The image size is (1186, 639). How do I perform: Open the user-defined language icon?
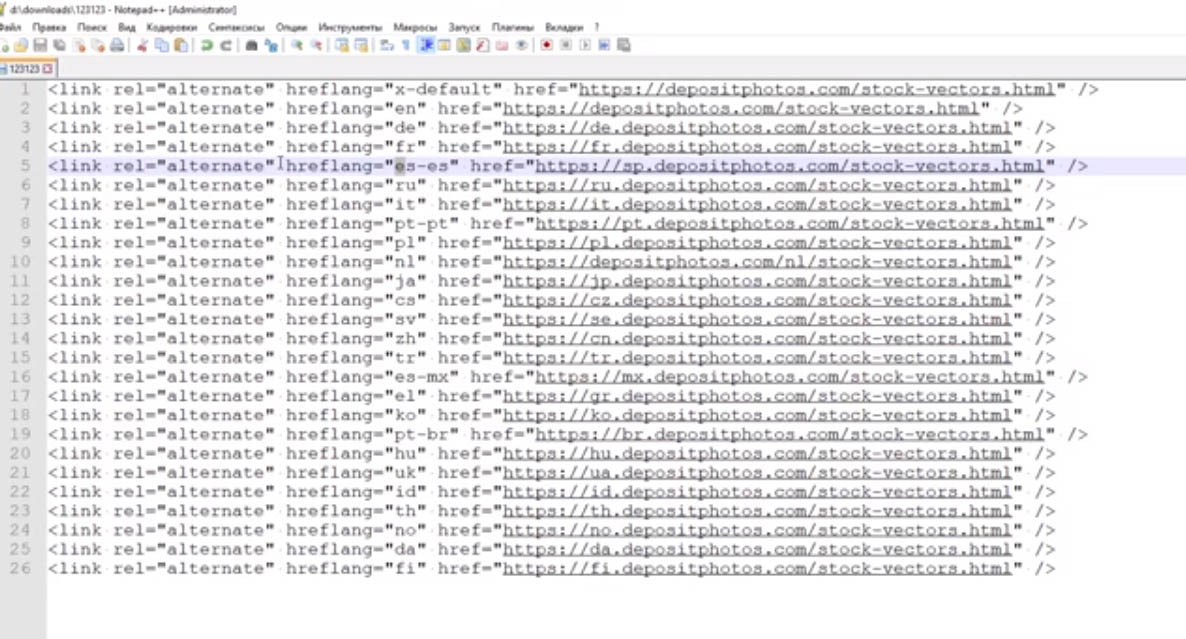click(444, 45)
